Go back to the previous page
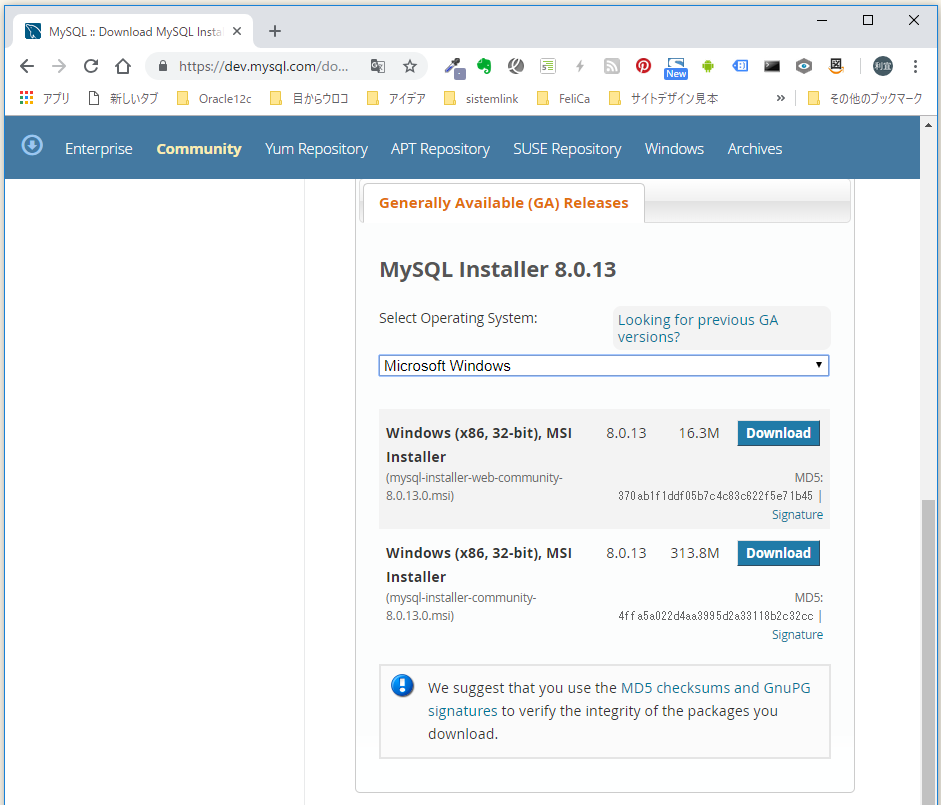The image size is (941, 805). [27, 66]
